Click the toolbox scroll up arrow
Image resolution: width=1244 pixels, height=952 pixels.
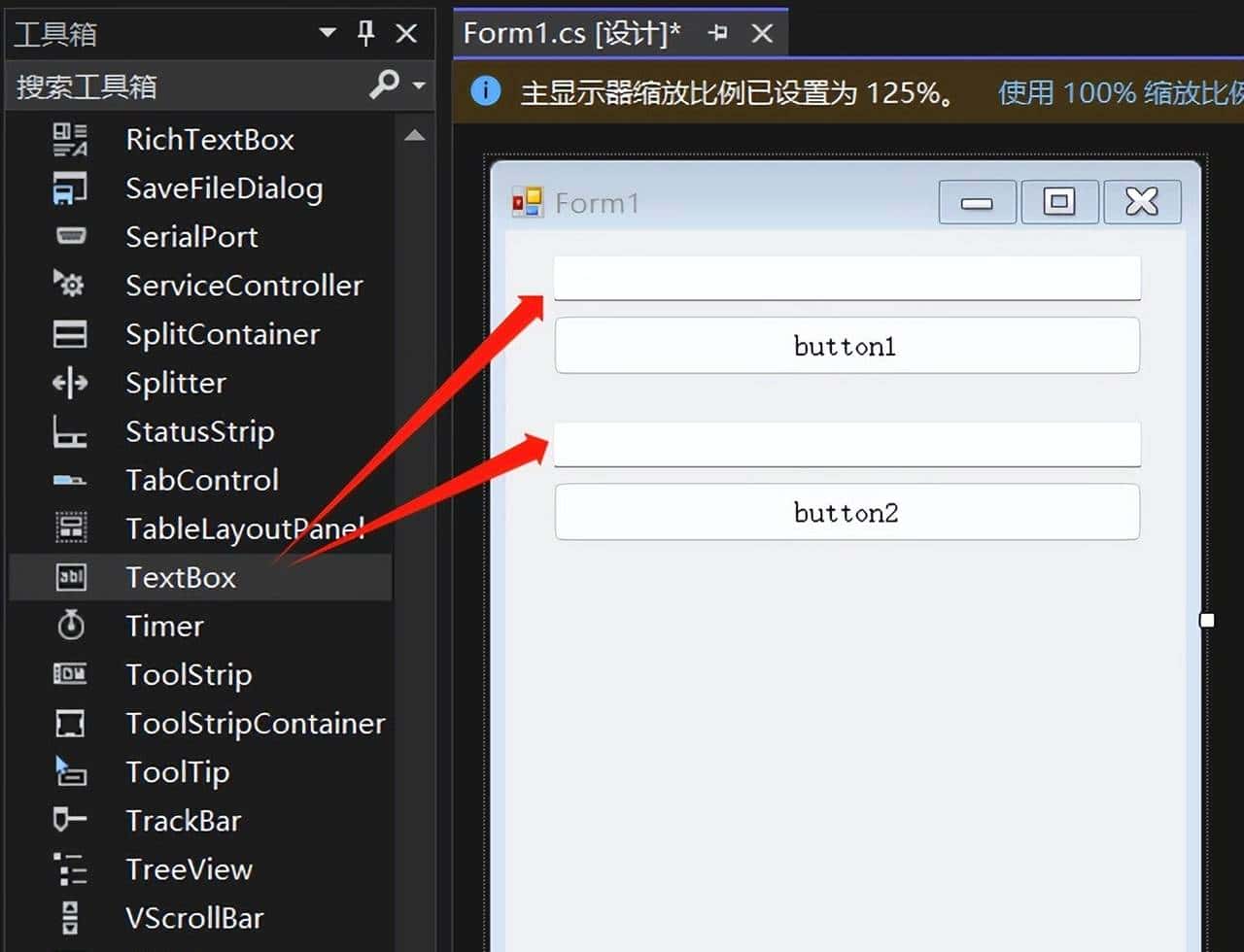tap(415, 135)
